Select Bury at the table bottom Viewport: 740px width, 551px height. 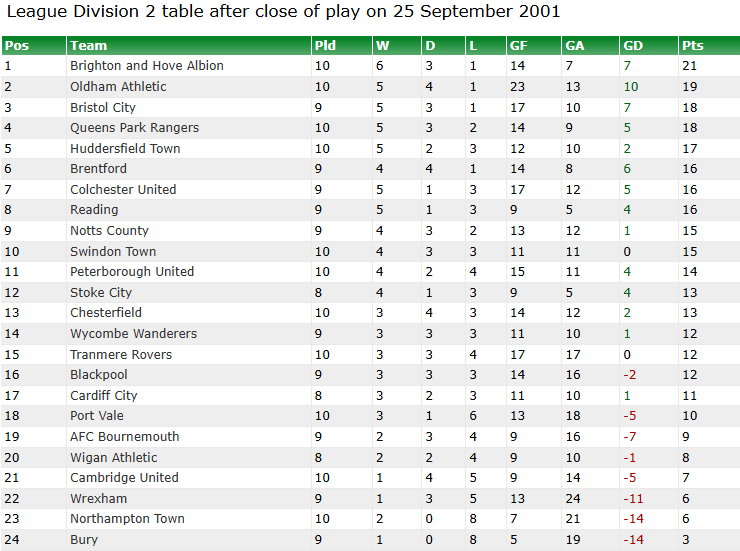point(84,540)
